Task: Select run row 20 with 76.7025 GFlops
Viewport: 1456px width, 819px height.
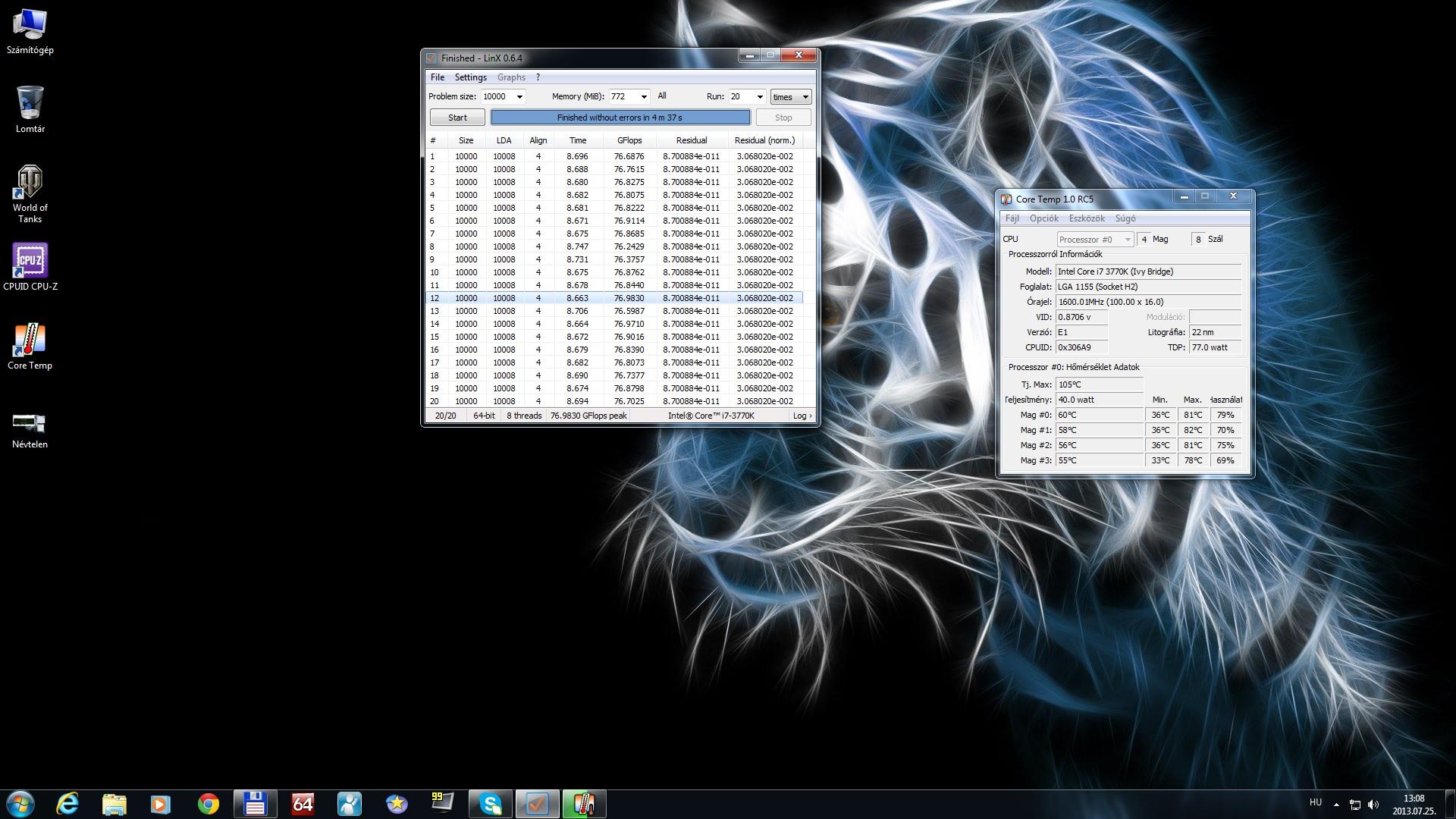Action: 614,401
